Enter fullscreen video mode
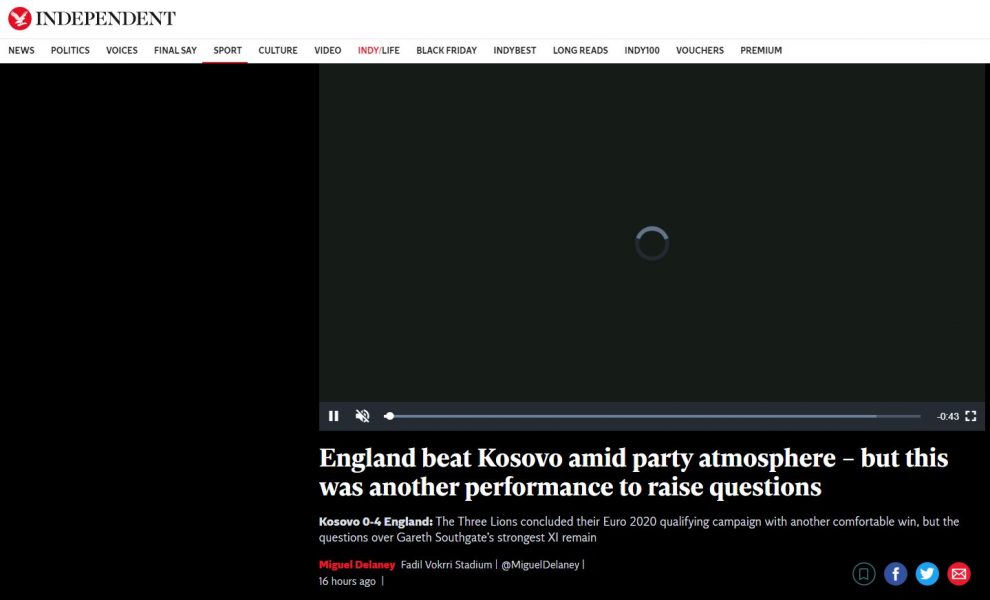Screen dimensions: 990x600 (971, 416)
